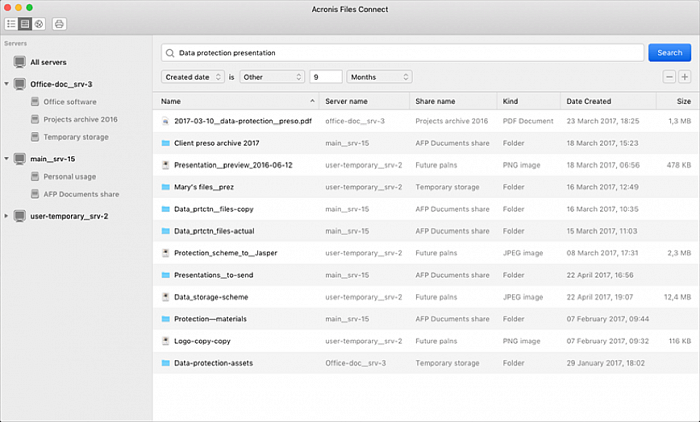Click folder icon of Data_prtctn_files-actual

(166, 231)
